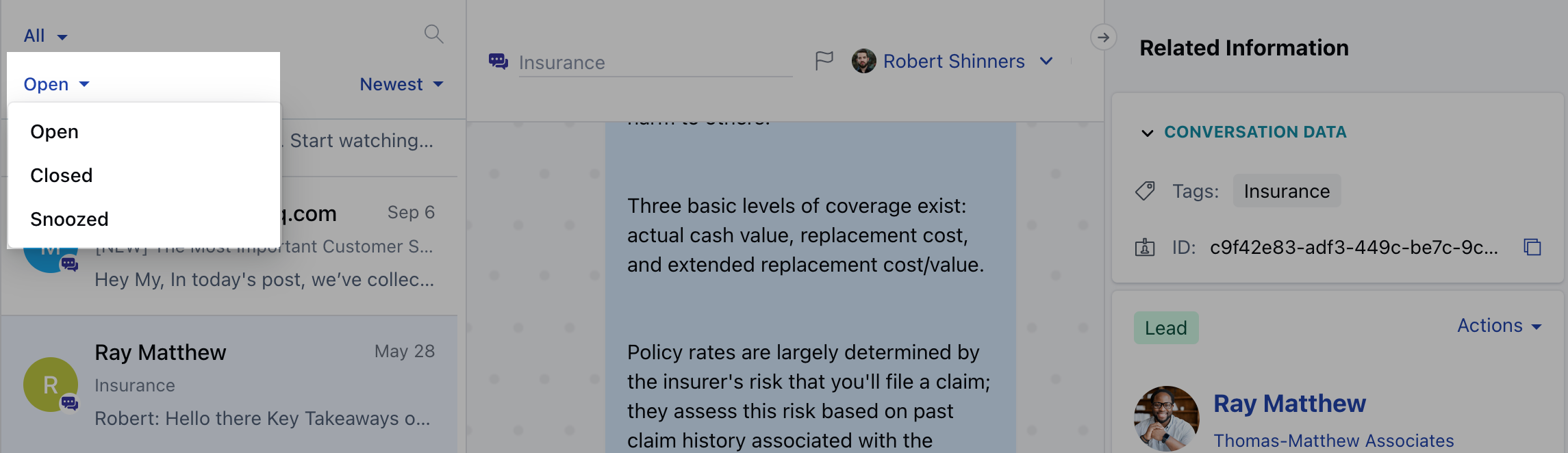Click the ID badge icon
The height and width of the screenshot is (453, 1568).
pos(1145,247)
